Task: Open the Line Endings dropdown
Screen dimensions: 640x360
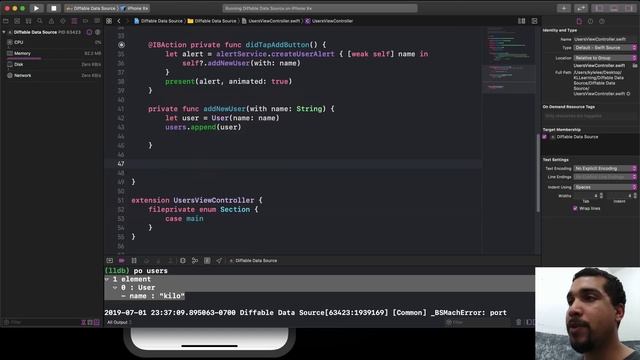Action: (605, 177)
